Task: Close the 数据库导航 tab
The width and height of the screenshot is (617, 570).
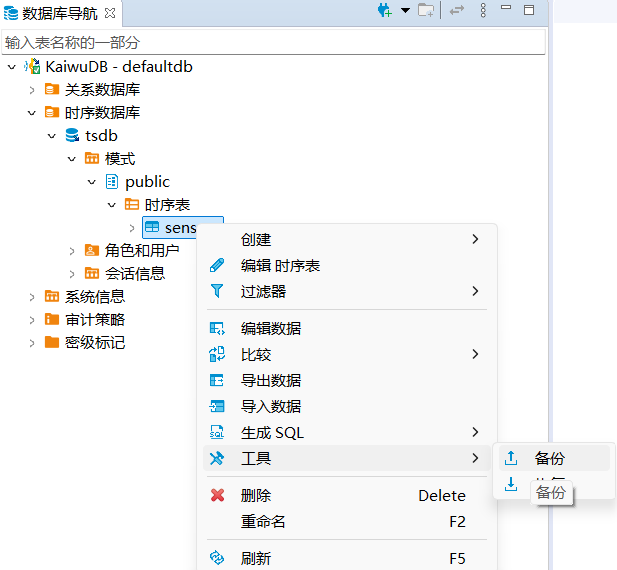Action: pos(110,12)
